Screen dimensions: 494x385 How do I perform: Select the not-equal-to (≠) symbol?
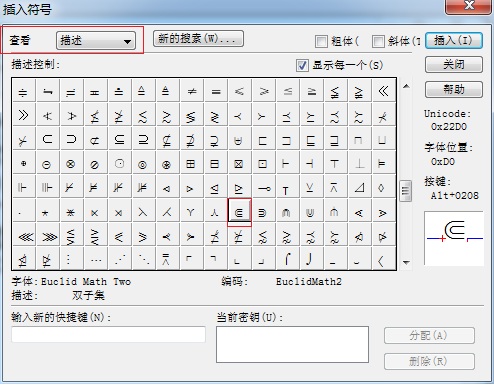192,91
